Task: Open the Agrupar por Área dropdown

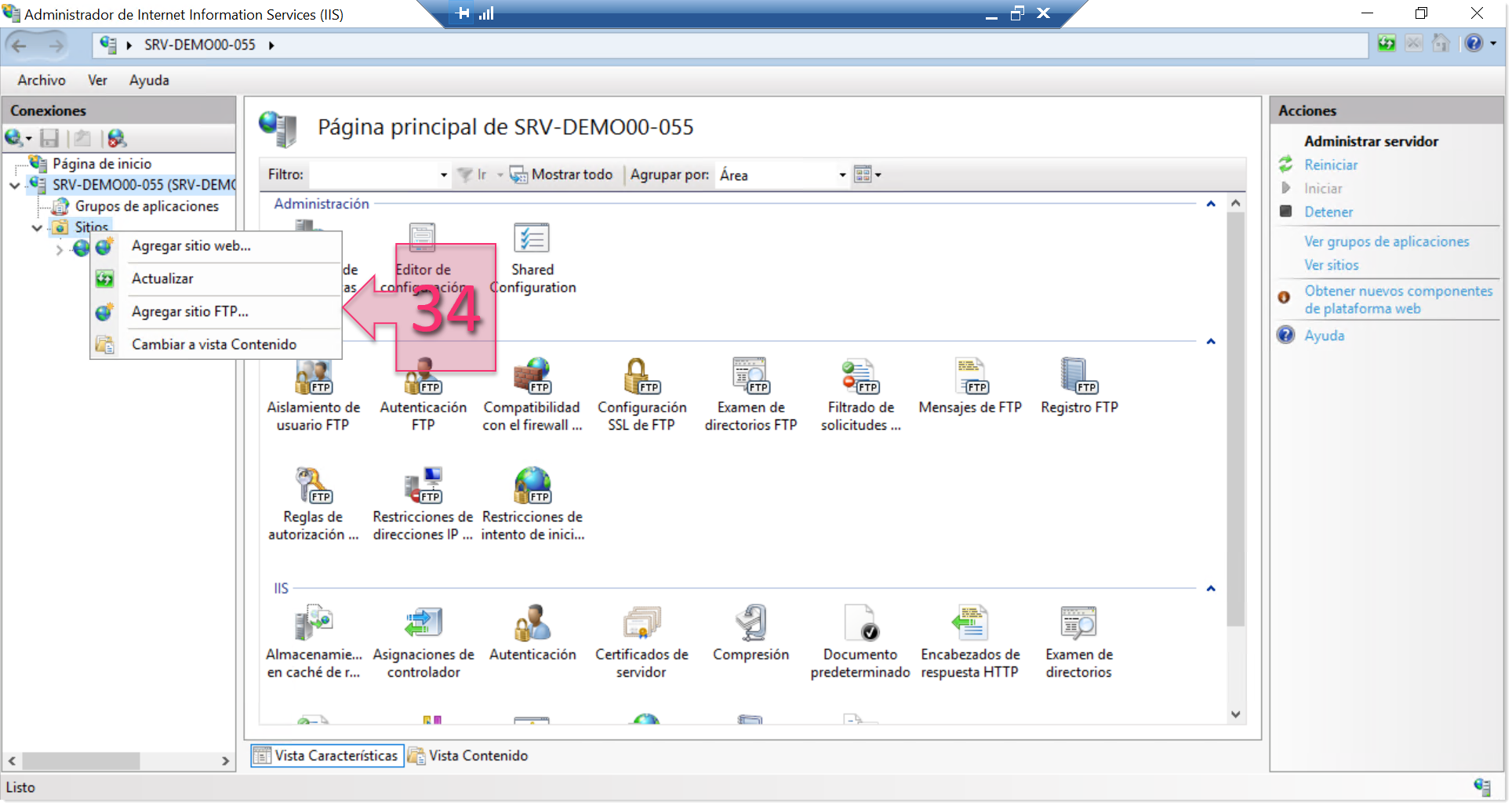Action: click(x=841, y=175)
